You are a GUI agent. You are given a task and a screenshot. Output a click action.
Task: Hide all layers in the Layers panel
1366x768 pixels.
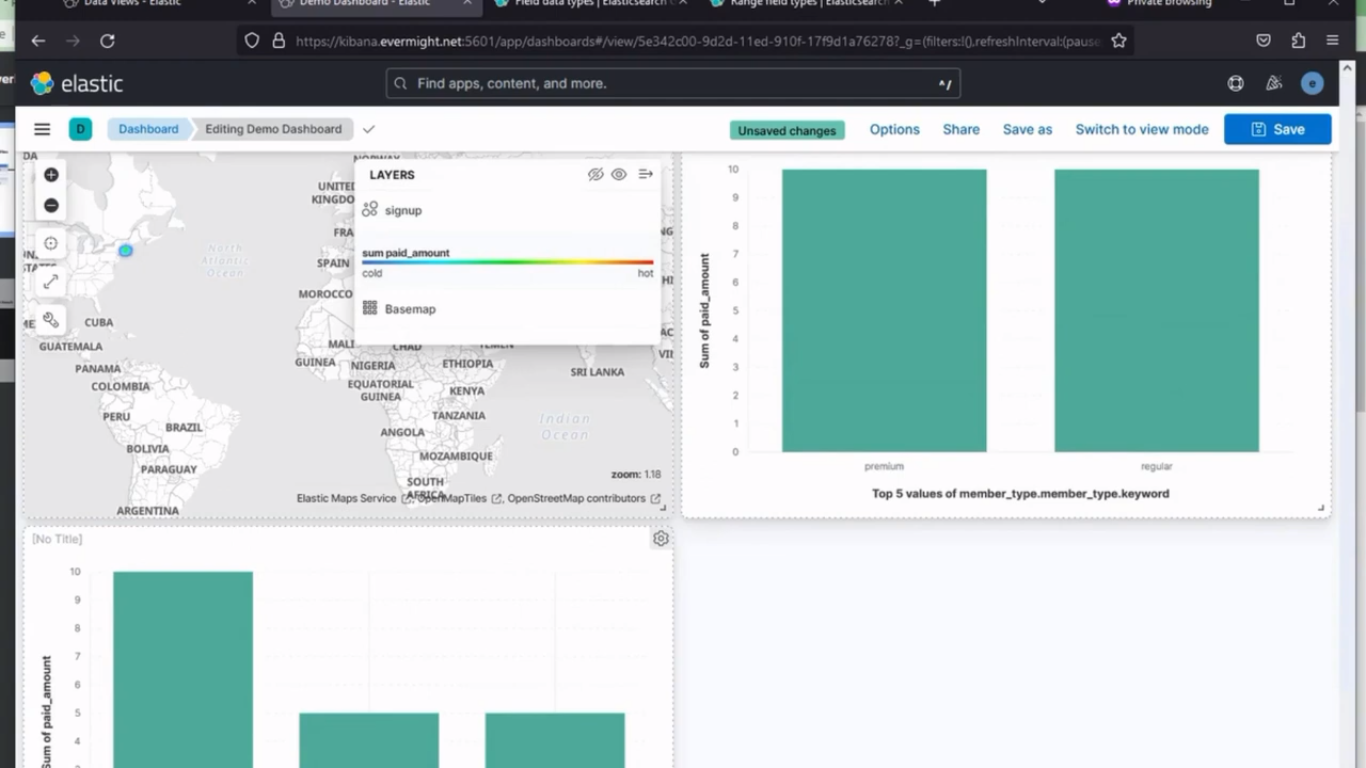pyautogui.click(x=595, y=174)
